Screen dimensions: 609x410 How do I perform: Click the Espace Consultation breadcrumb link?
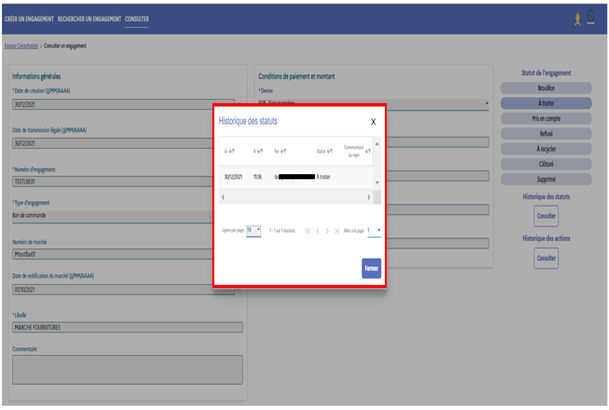click(21, 47)
